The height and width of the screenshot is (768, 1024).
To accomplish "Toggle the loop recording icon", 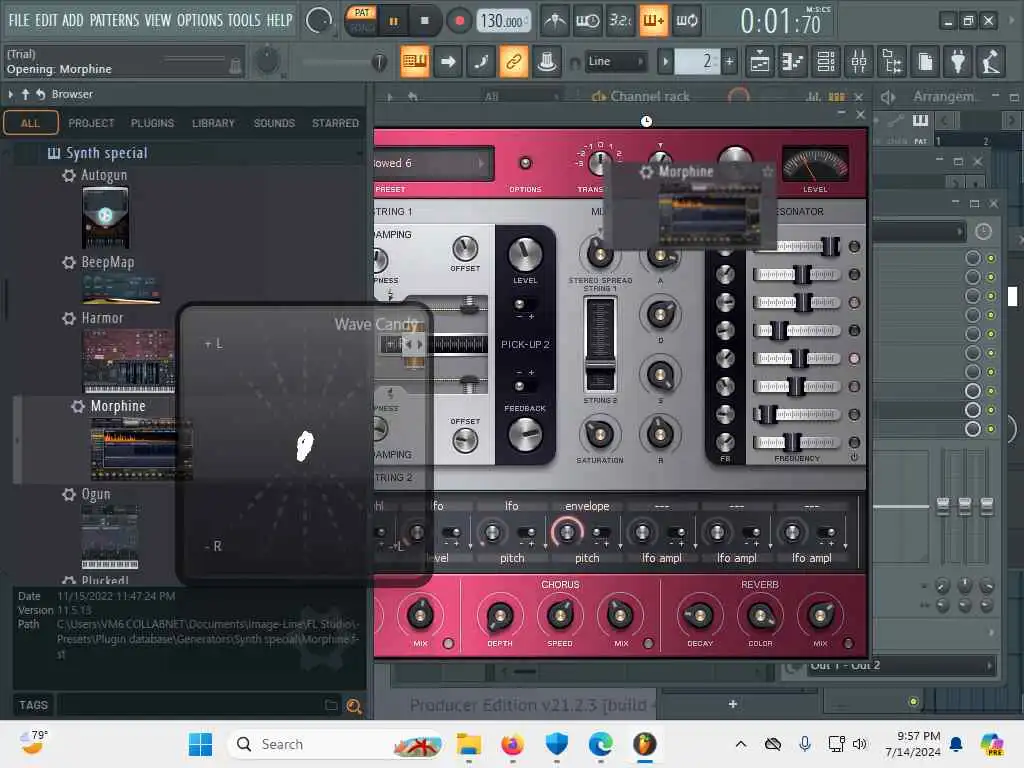I will 686,21.
